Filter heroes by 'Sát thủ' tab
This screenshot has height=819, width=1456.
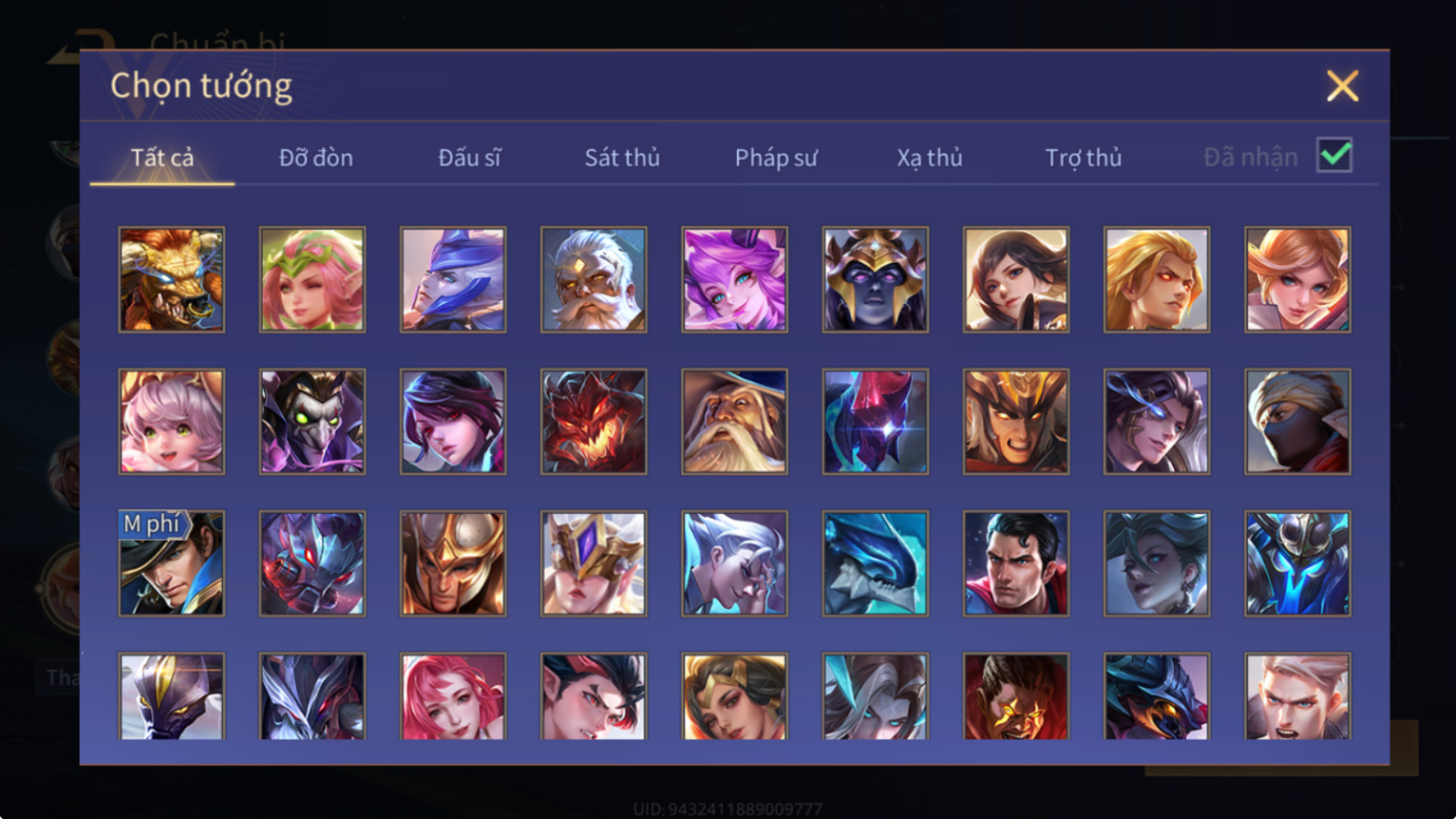622,158
